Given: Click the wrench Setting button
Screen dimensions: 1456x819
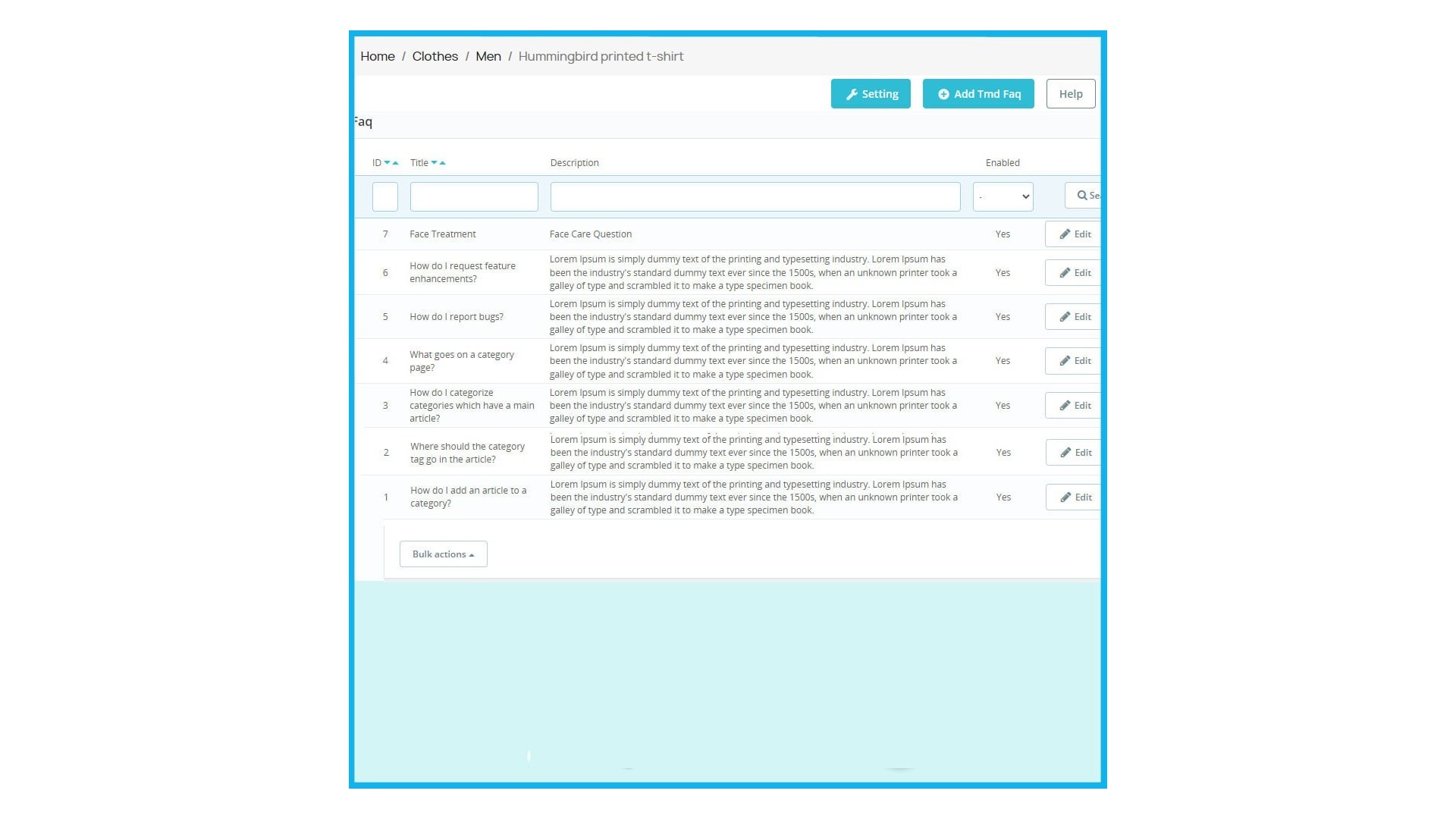Looking at the screenshot, I should click(x=871, y=94).
